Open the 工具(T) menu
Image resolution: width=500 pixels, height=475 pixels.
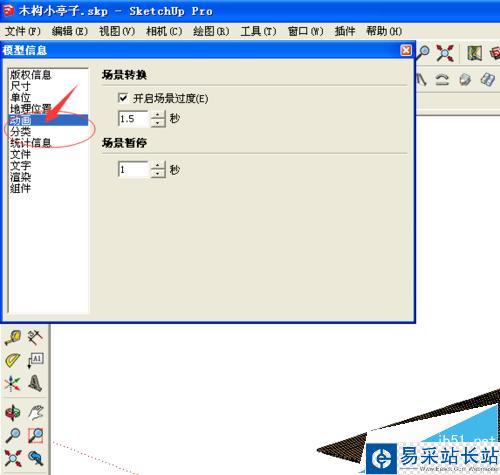[x=258, y=31]
